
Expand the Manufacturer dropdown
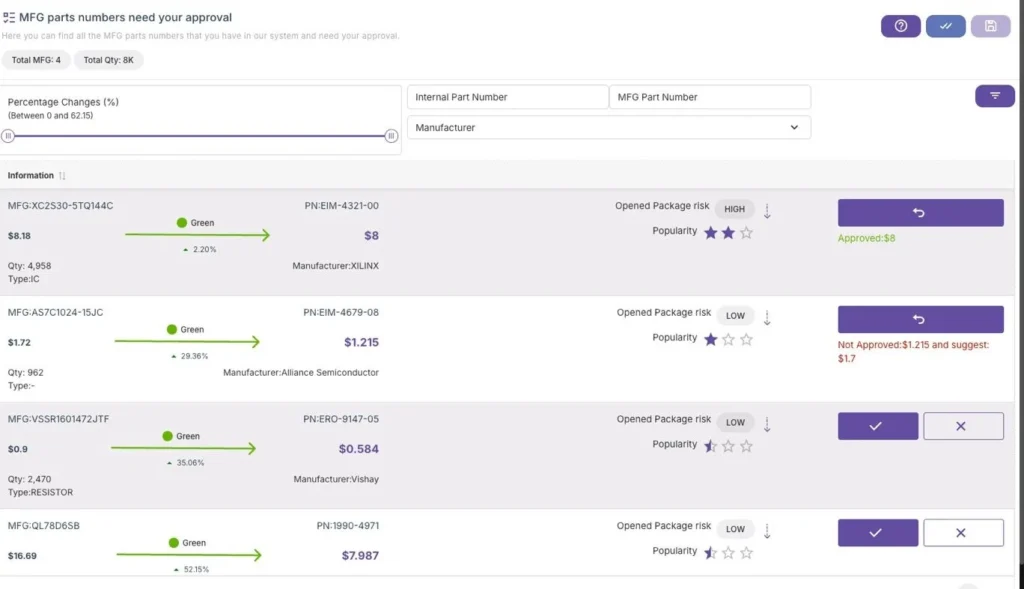coord(608,128)
